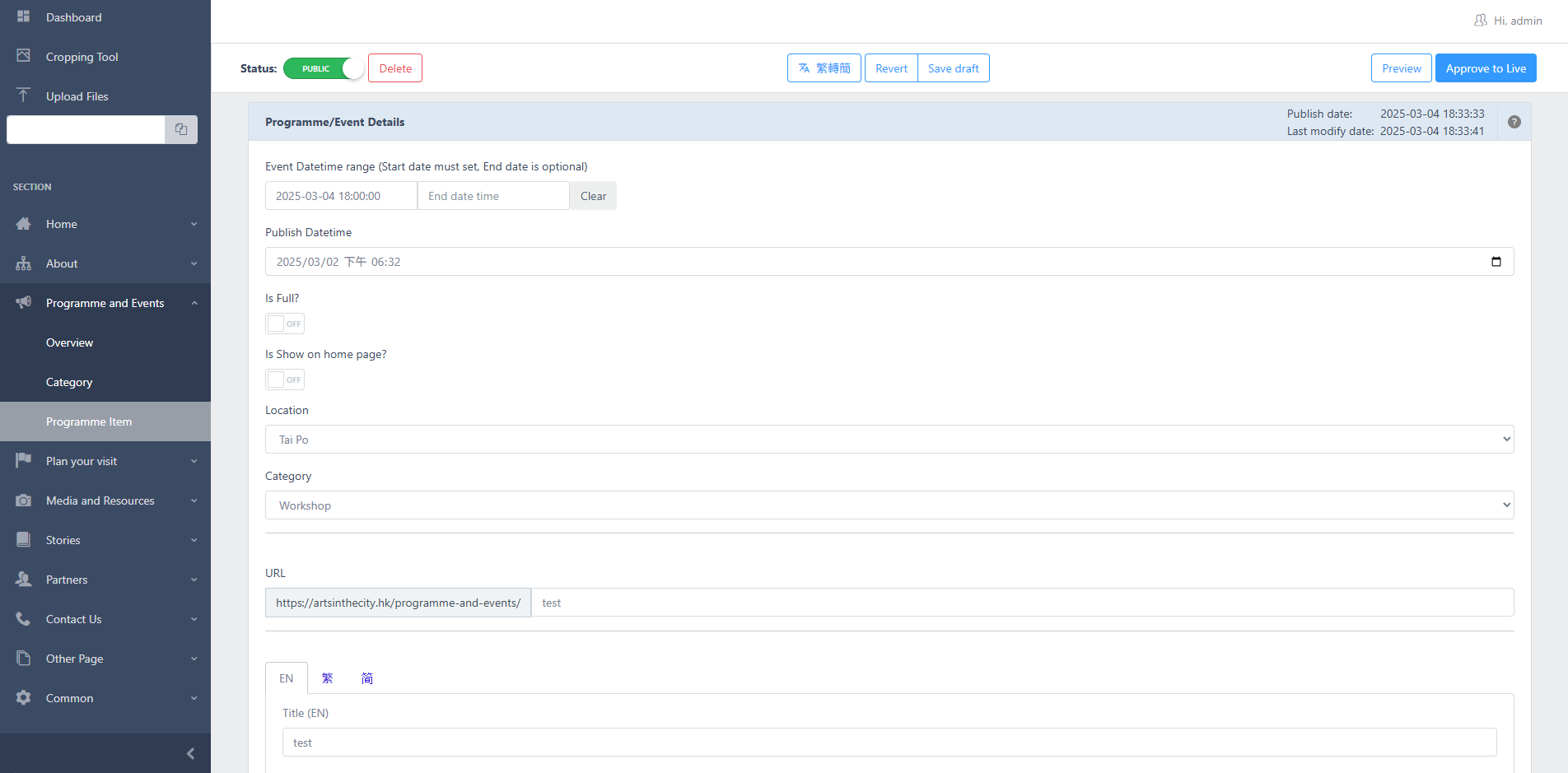Click Save draft
Screen dimensions: 1568x773
[x=953, y=68]
